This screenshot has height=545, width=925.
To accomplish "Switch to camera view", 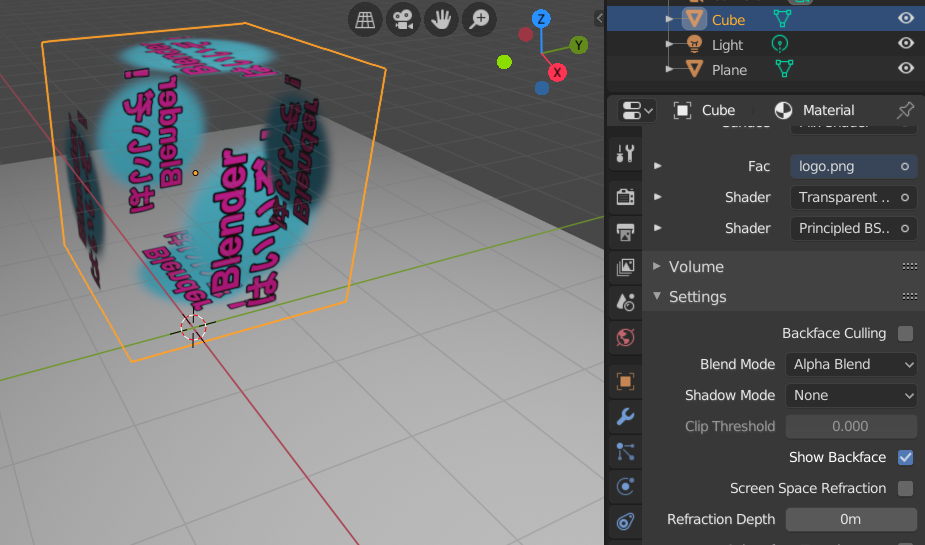I will coord(403,19).
